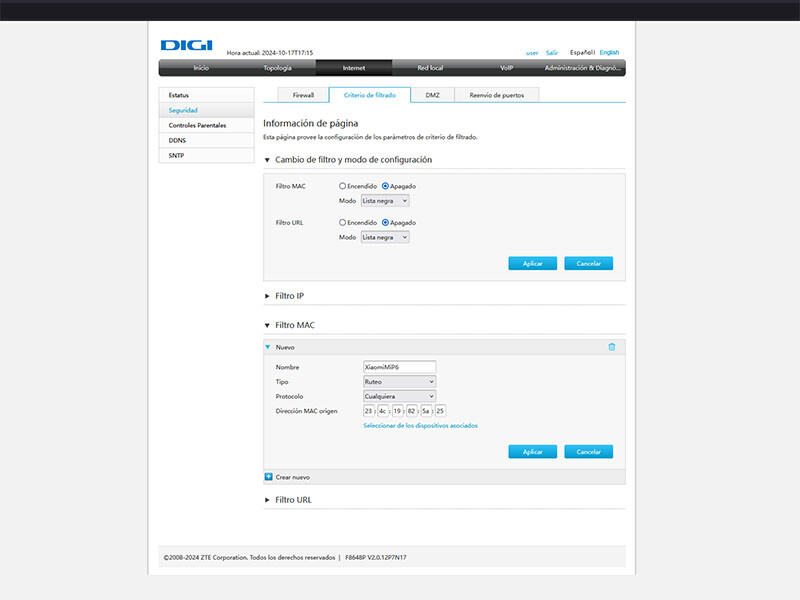
Task: Click Crear nuevo to add filter
Action: (x=292, y=477)
